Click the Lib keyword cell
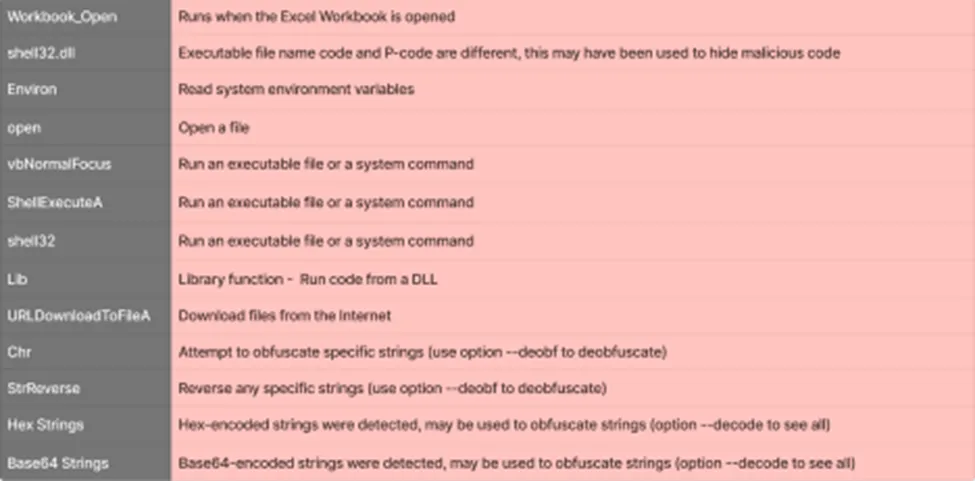This screenshot has height=481, width=975. [x=85, y=279]
